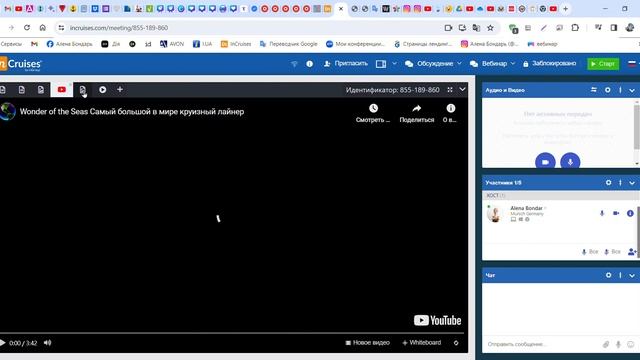Viewport: 640px width, 360px height.
Task: Open more options of the chat panel
Action: [x=620, y=276]
